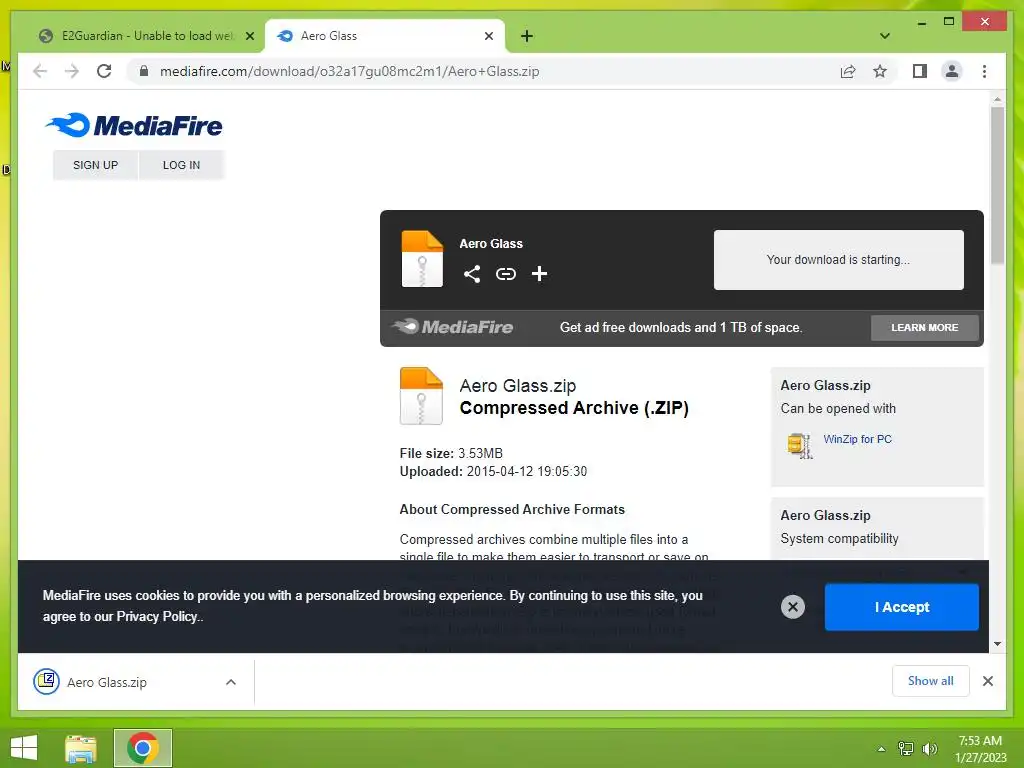This screenshot has width=1024, height=768.
Task: Expand the Aero Glass.zip download options chevron
Action: click(x=231, y=682)
